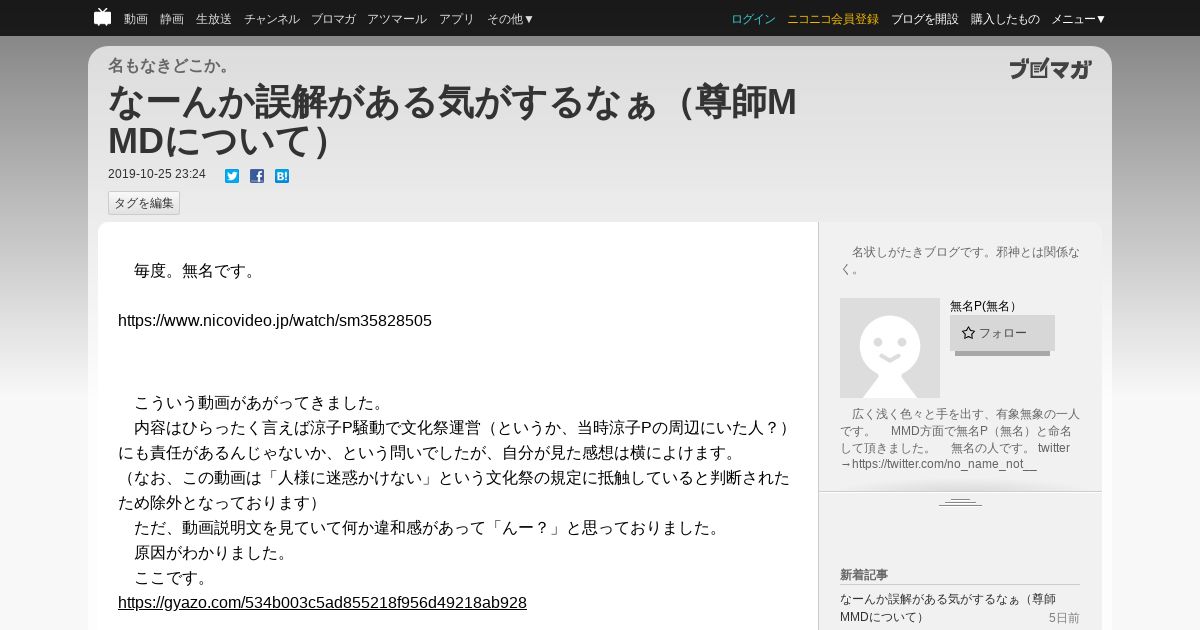Open the アツマール menu item

click(x=397, y=19)
